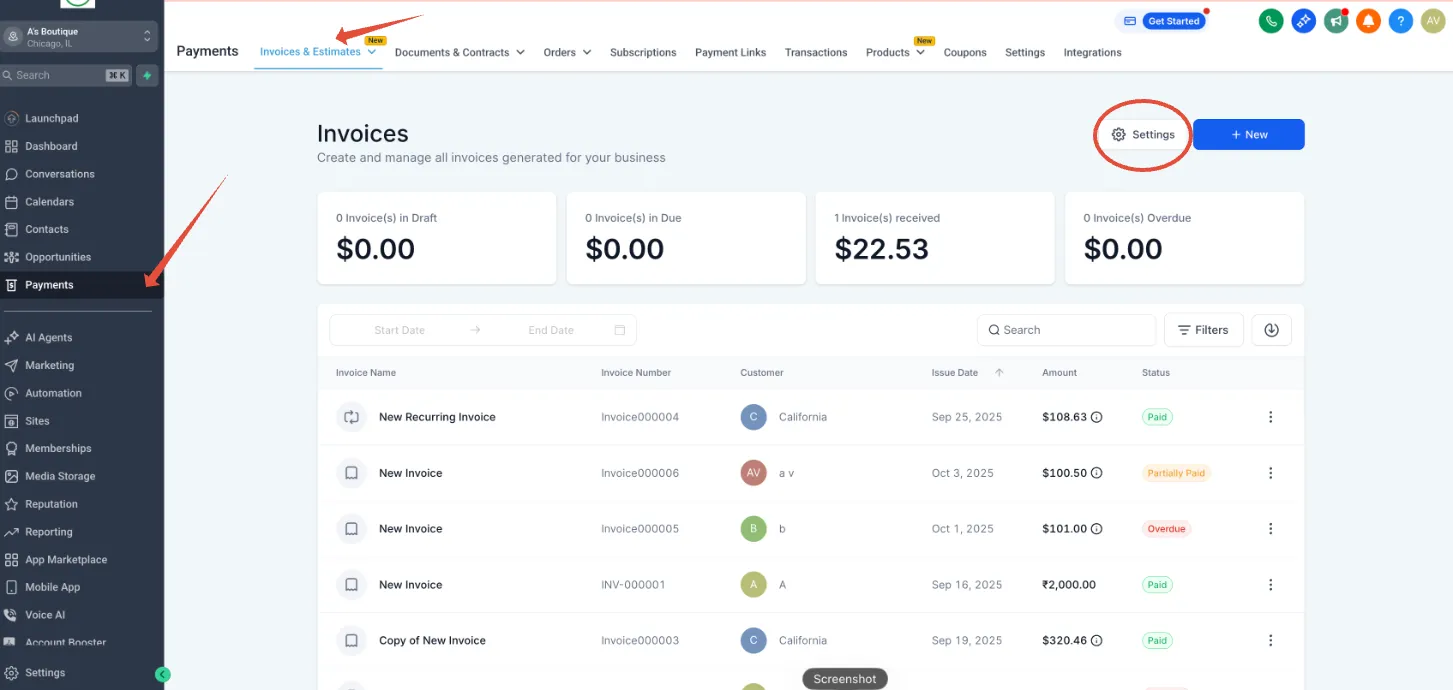Screen dimensions: 1453x690
Task: Click the green phone dialer icon
Action: coord(1271,20)
